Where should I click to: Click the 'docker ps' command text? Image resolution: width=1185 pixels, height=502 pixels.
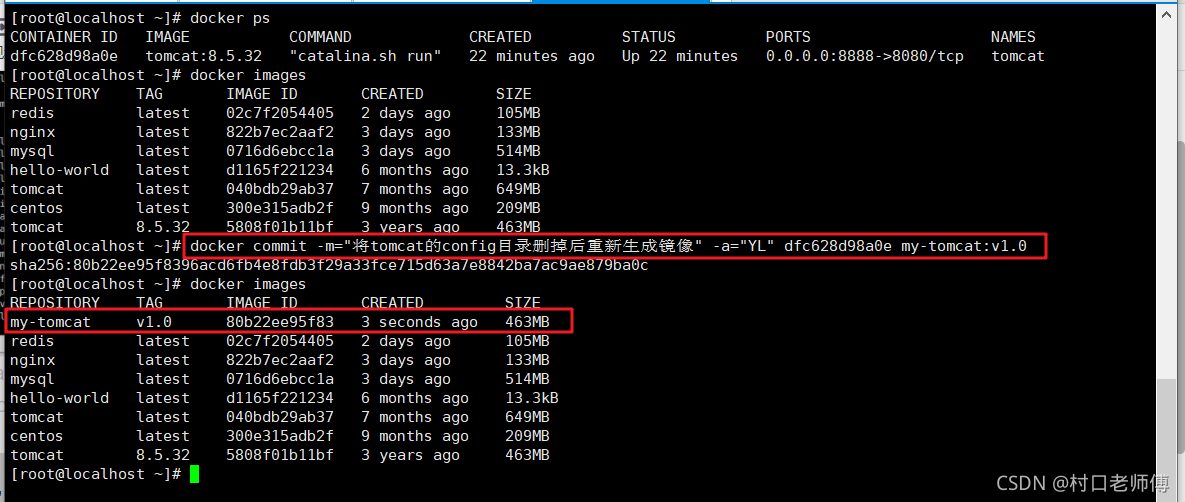tap(230, 17)
